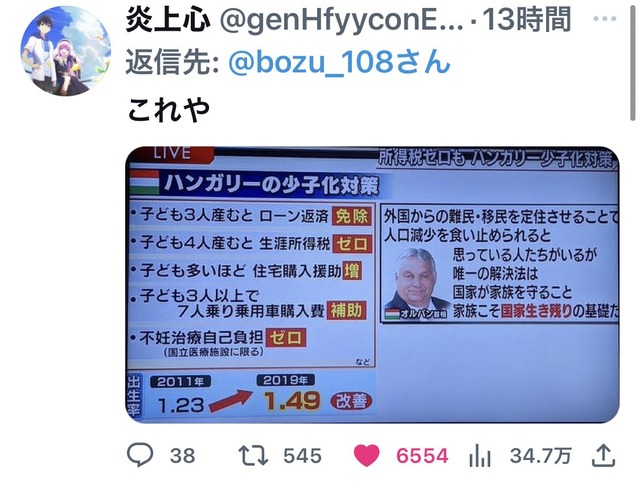Viewport: 640px width, 489px height.
Task: Open the reply comment bubble icon
Action: coord(140,455)
